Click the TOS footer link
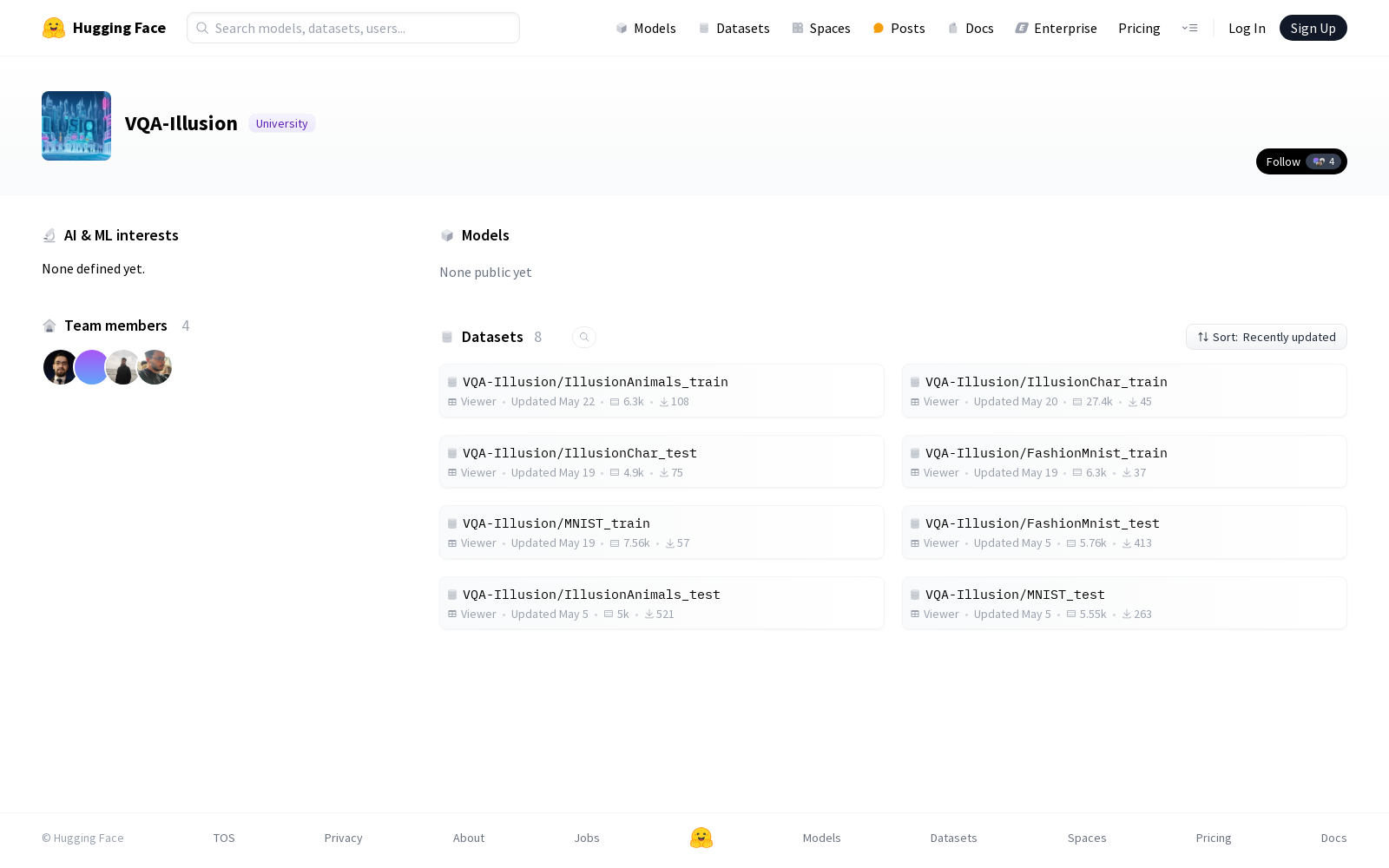 (224, 838)
